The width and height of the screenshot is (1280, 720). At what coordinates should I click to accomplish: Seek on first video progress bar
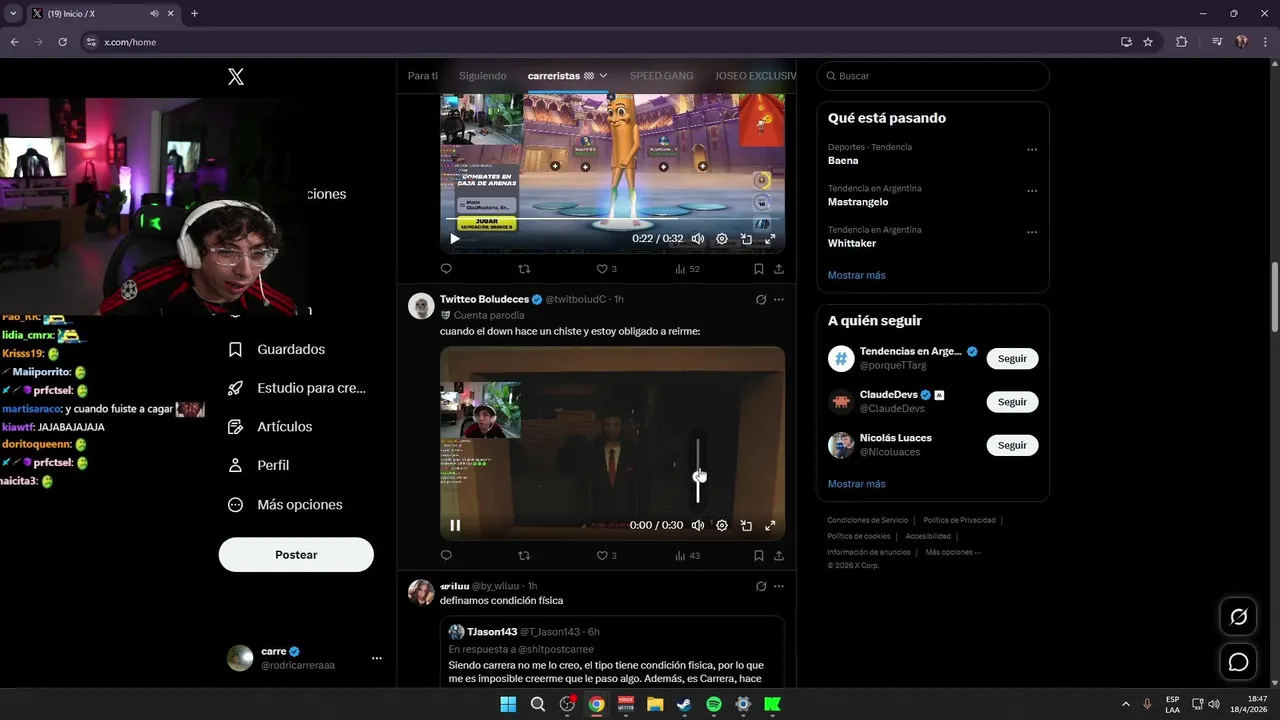coord(612,218)
